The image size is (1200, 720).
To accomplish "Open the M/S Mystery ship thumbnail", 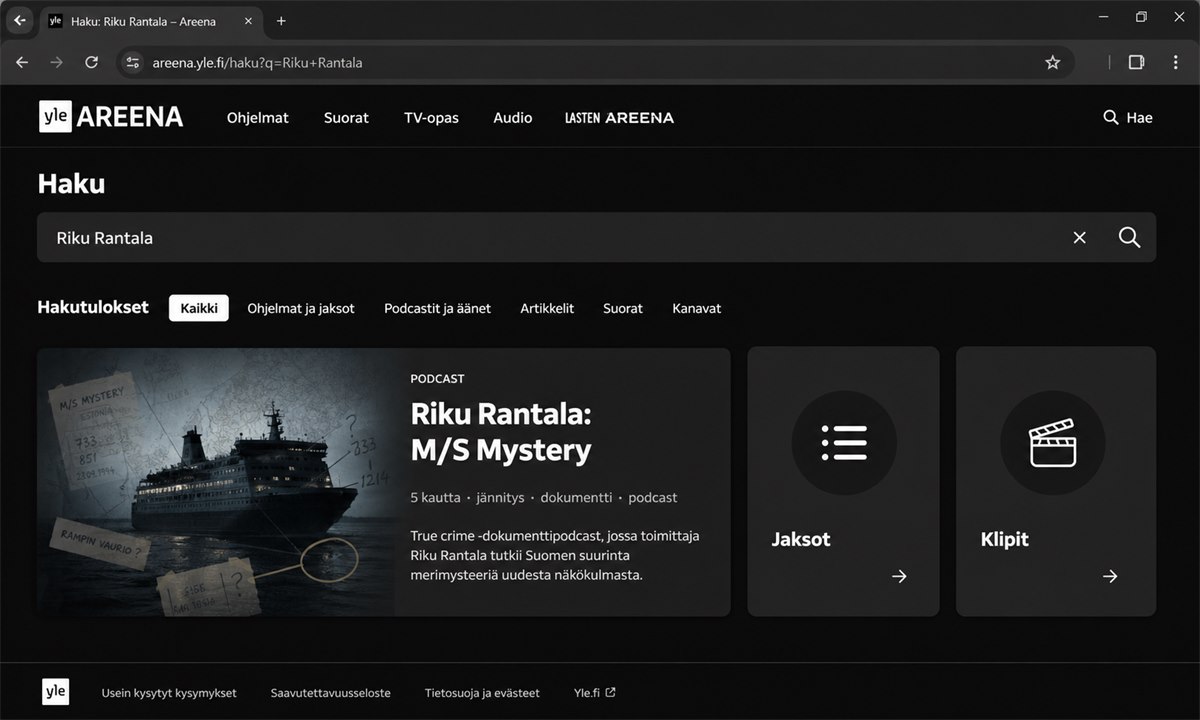I will point(216,482).
